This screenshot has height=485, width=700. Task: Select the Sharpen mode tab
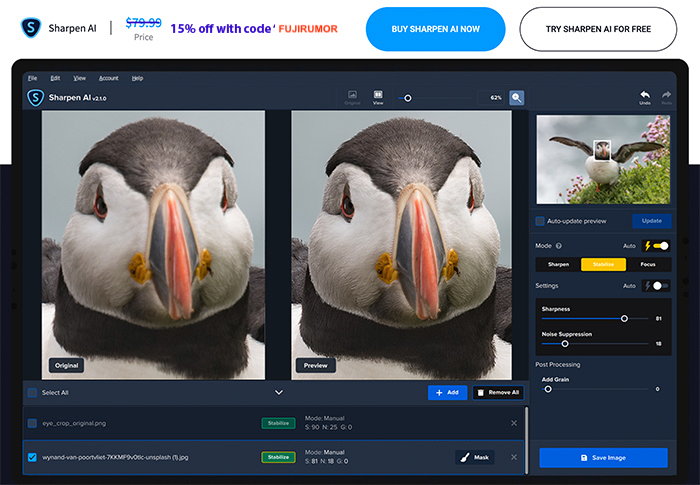(x=558, y=264)
